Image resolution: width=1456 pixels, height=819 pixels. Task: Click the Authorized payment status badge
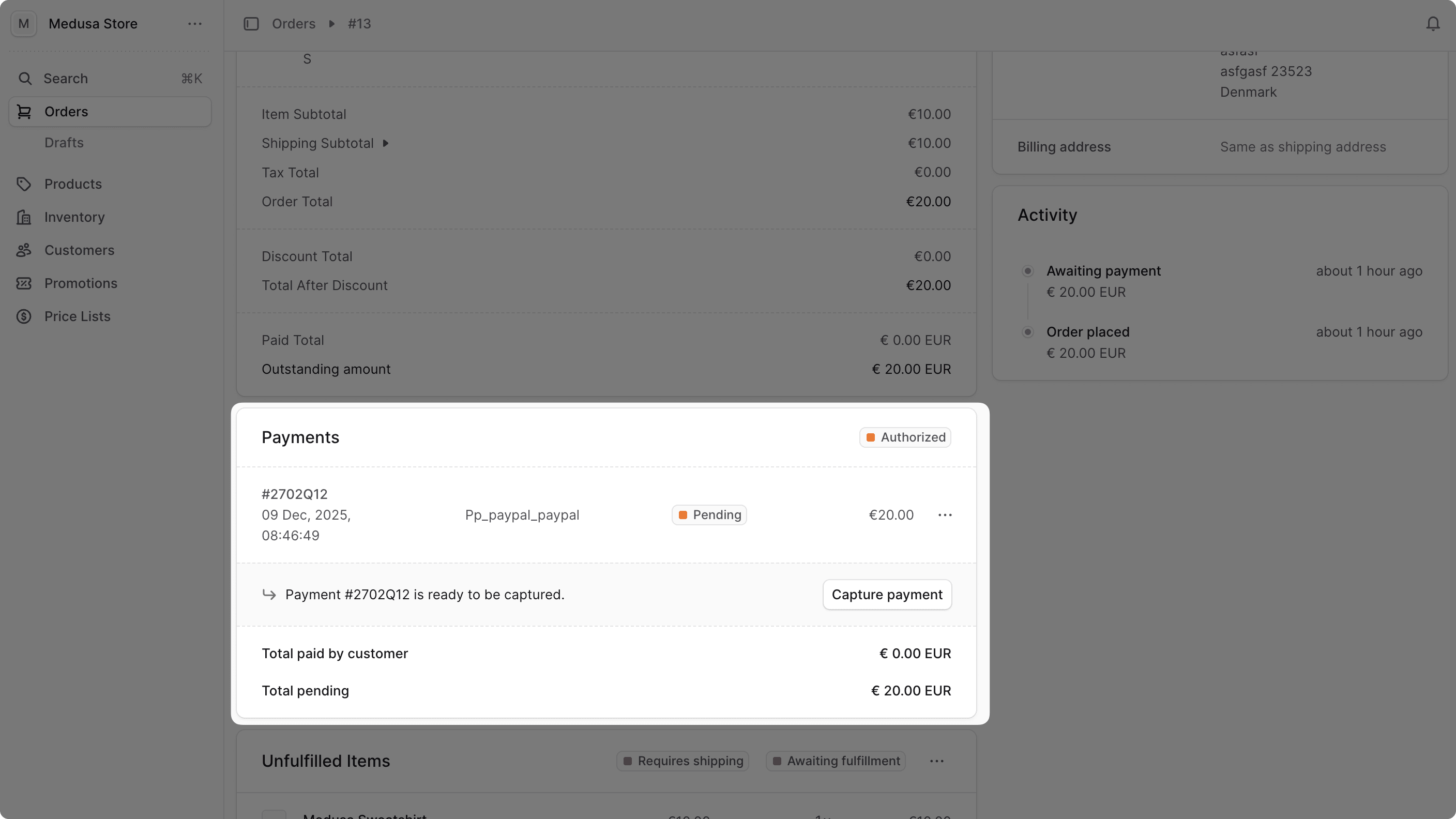click(904, 437)
